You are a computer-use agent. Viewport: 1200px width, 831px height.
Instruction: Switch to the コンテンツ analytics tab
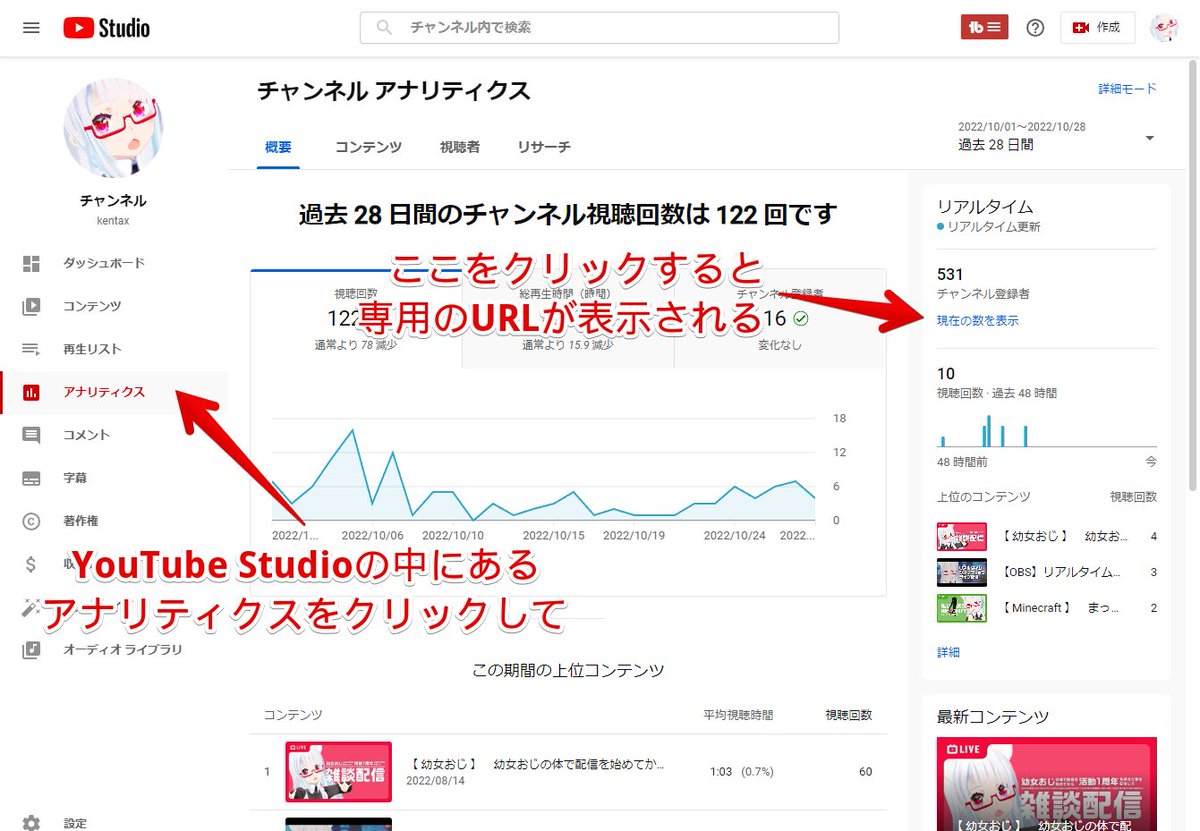(368, 147)
